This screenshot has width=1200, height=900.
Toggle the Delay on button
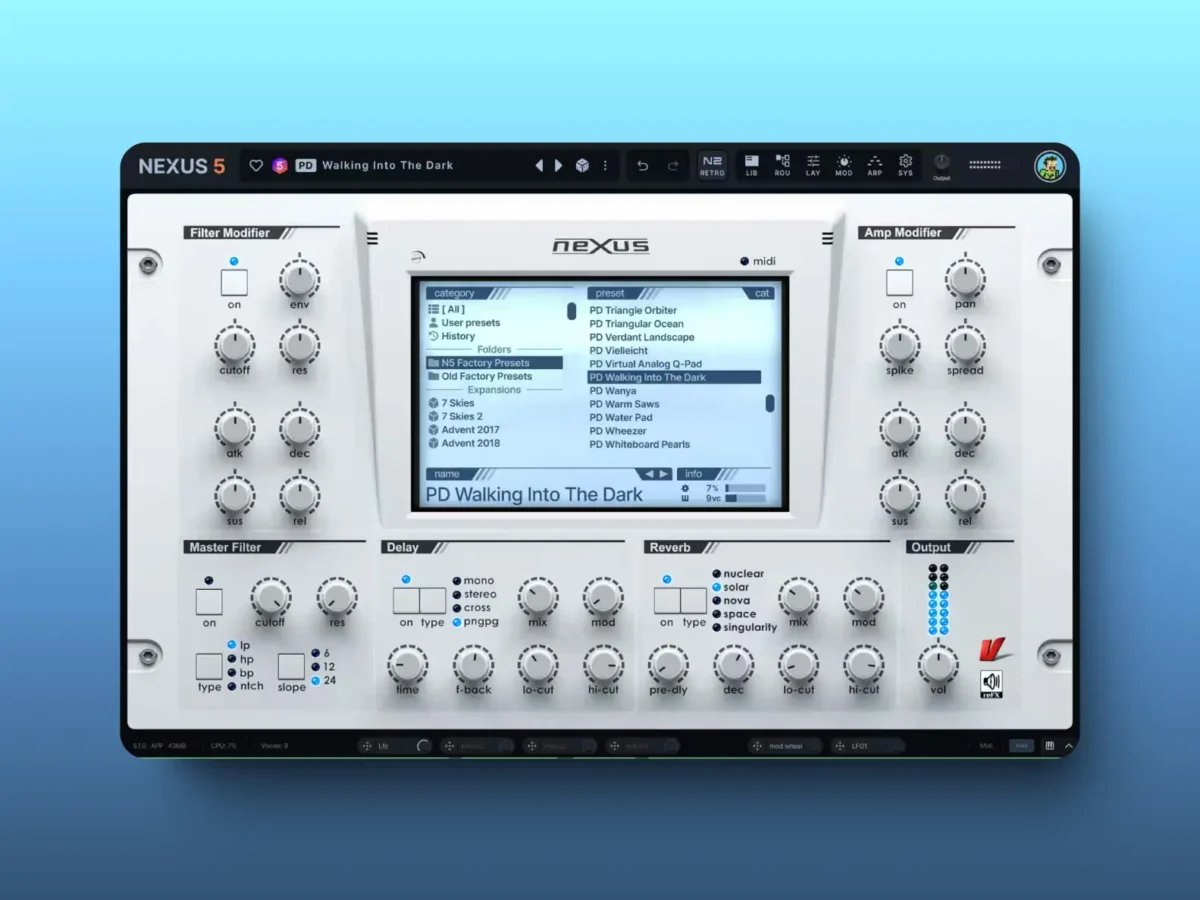(x=406, y=600)
